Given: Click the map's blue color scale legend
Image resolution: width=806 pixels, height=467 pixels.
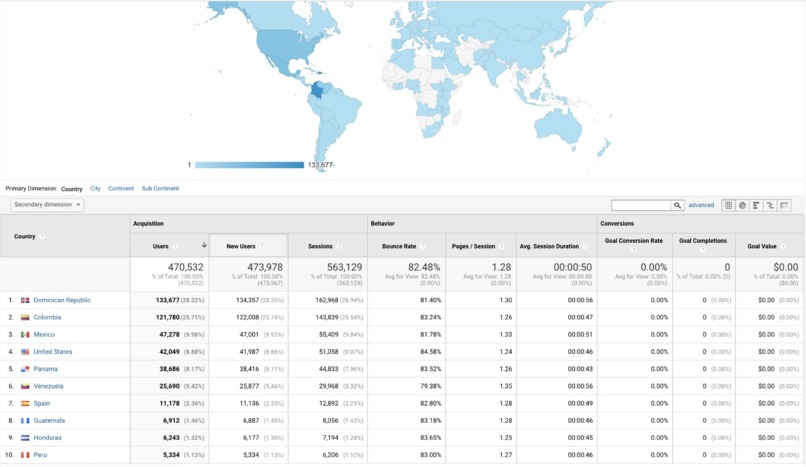Looking at the screenshot, I should [x=249, y=165].
